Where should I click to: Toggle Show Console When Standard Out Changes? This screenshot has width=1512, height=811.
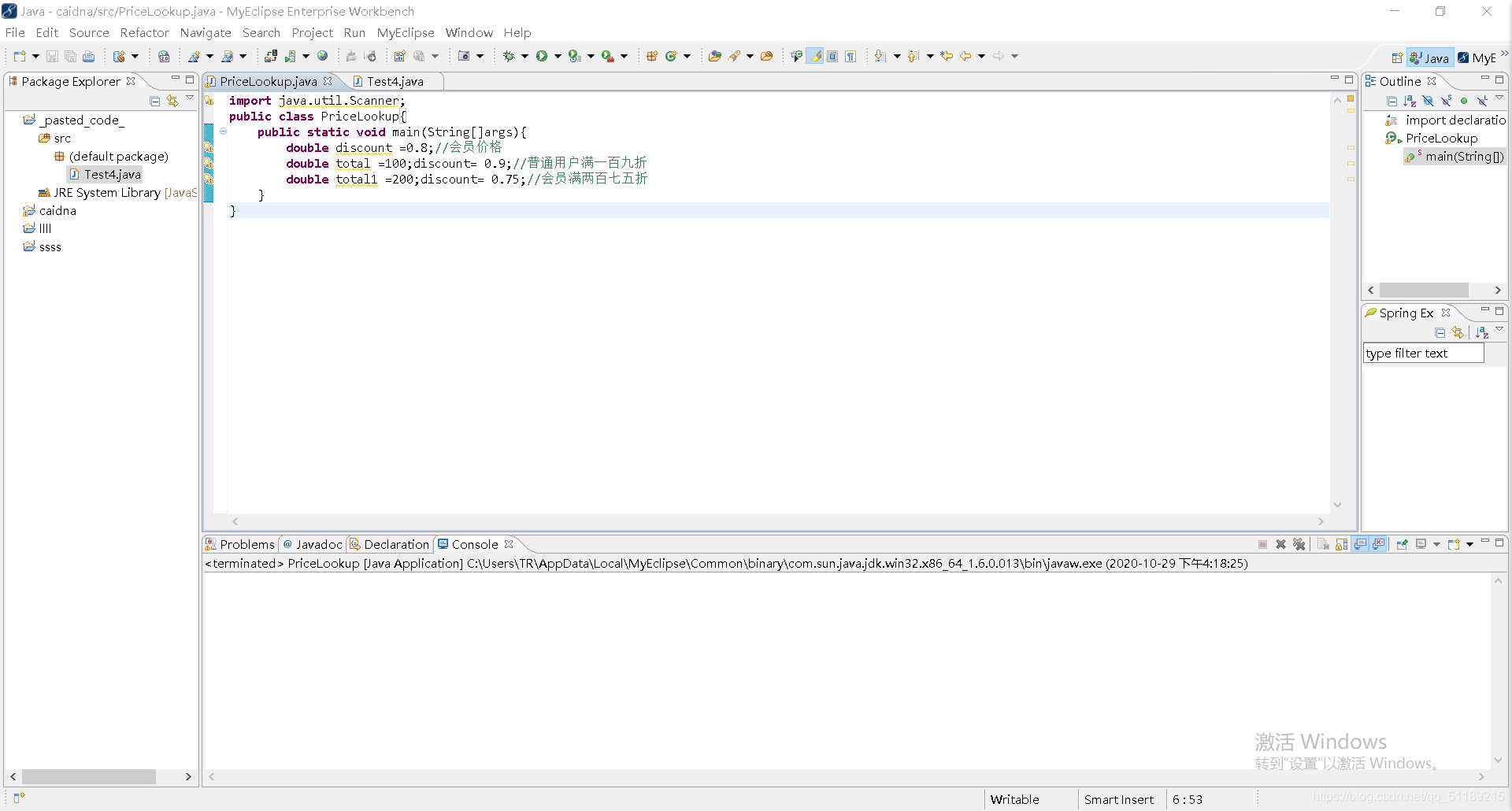click(1360, 544)
